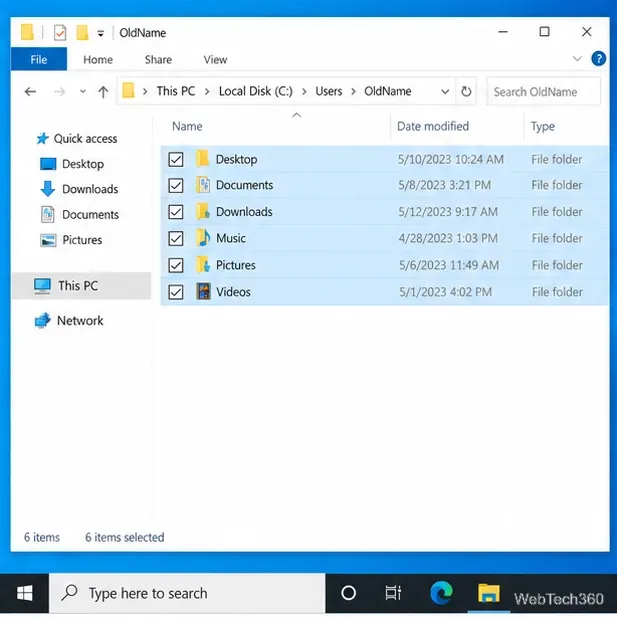Launch Microsoft Edge from the taskbar
617x620 pixels.
pos(441,593)
